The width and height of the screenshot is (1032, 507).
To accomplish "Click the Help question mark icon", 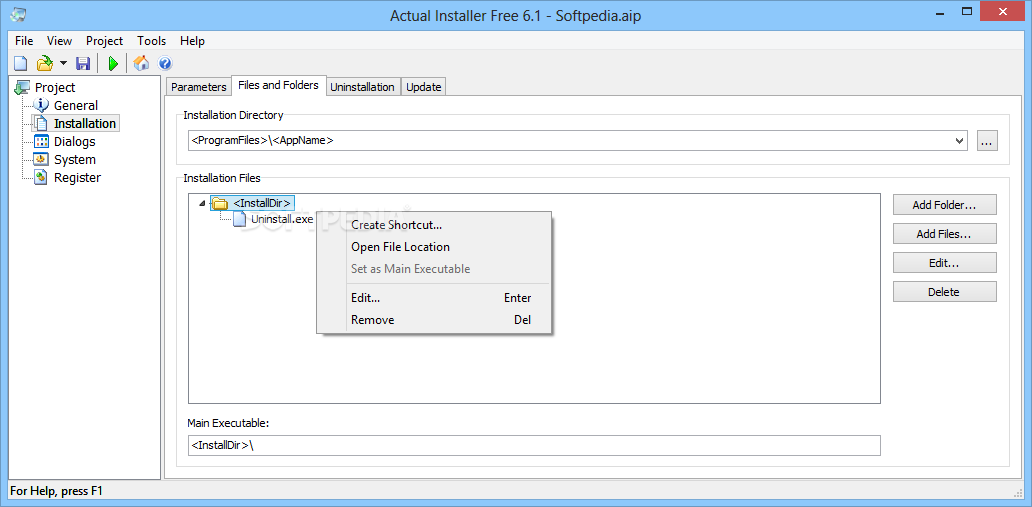I will 165,63.
